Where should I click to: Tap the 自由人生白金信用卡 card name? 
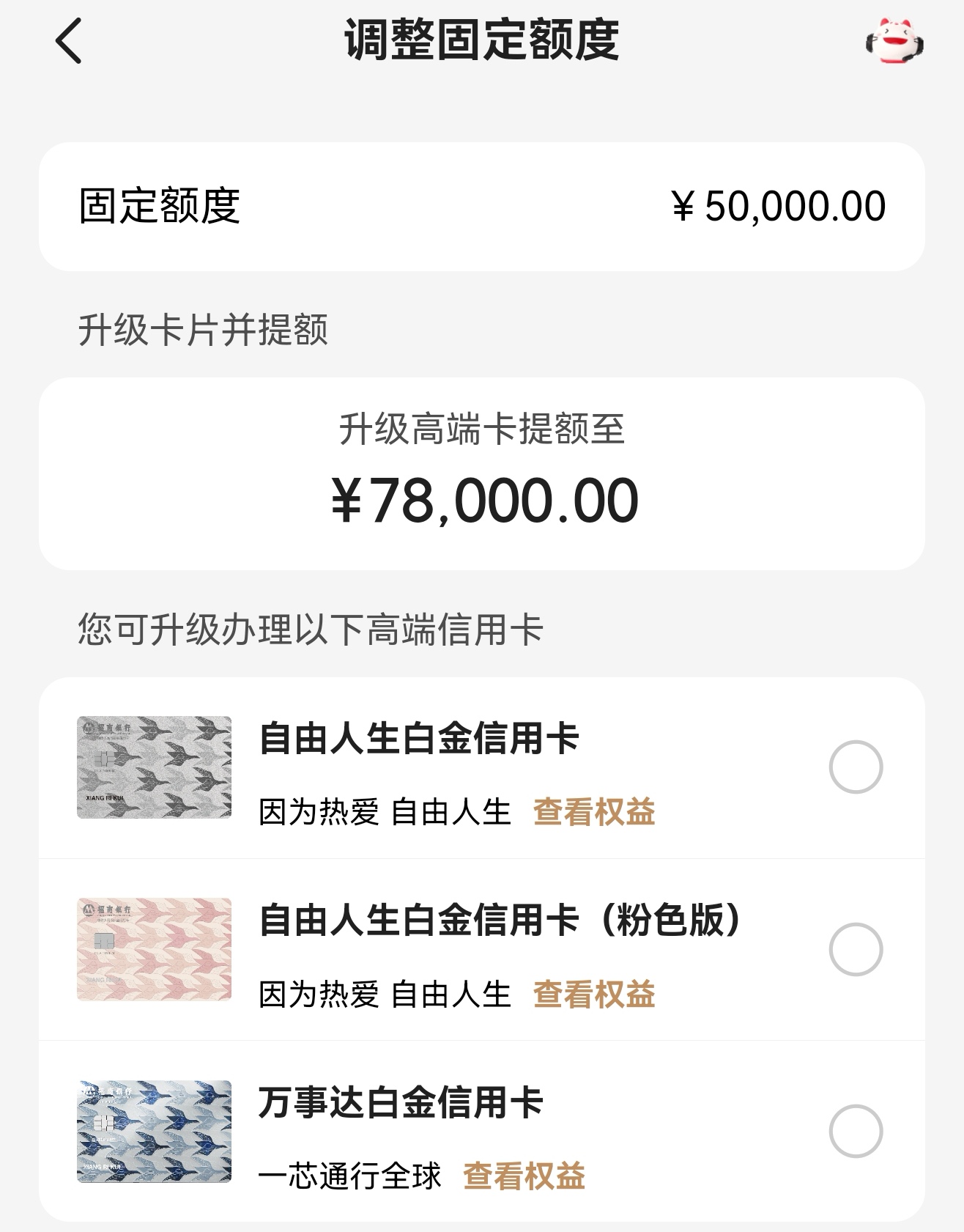click(419, 738)
